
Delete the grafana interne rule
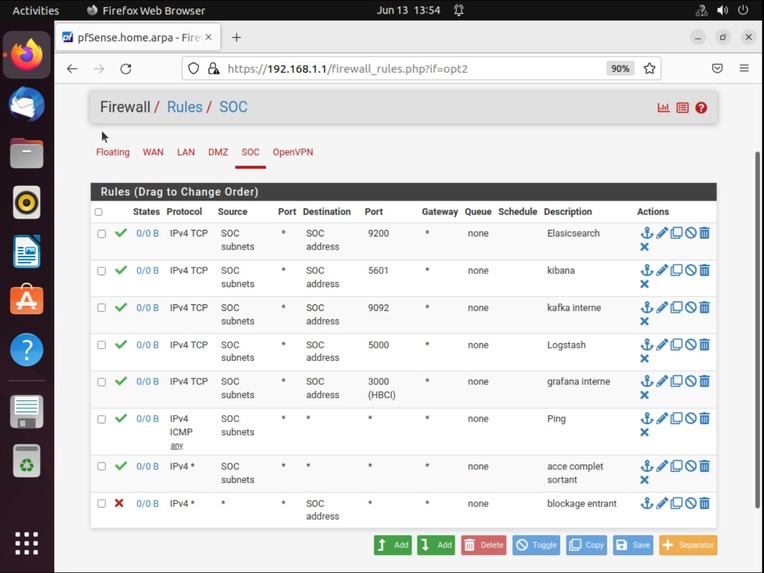705,381
